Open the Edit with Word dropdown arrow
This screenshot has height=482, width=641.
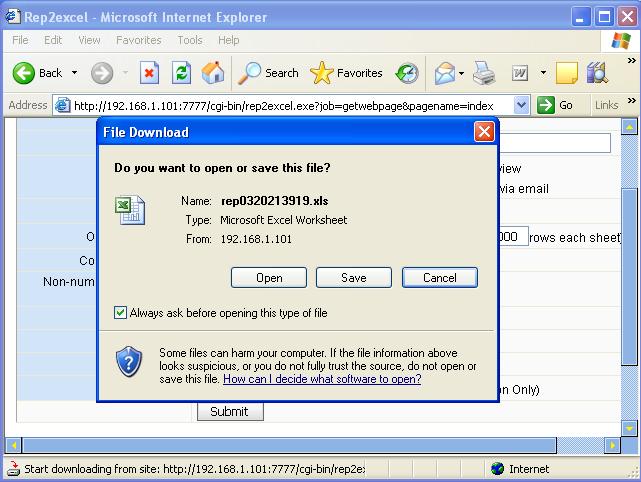click(543, 73)
